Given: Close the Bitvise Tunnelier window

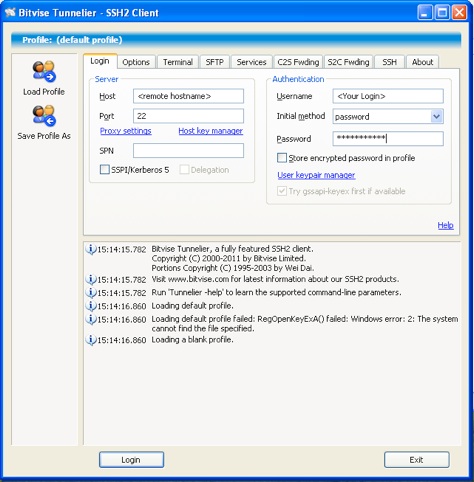Looking at the screenshot, I should coord(459,13).
